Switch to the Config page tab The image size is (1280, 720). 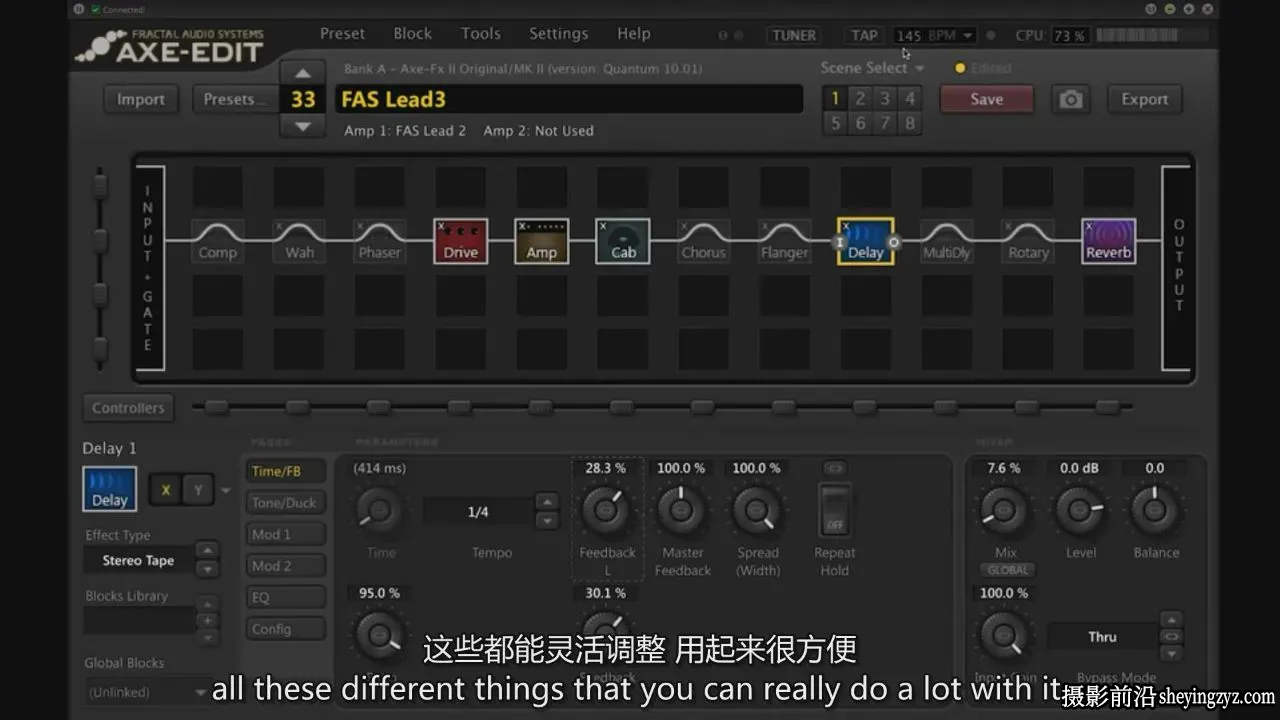pyautogui.click(x=286, y=629)
